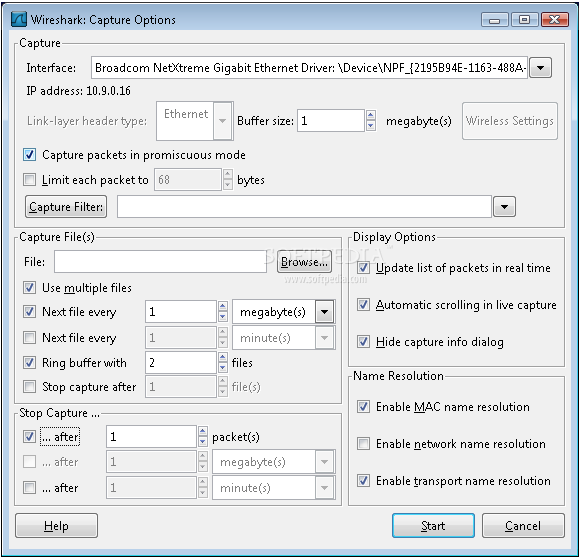Cancel the capture options dialog
The width and height of the screenshot is (579, 557).
point(523,526)
